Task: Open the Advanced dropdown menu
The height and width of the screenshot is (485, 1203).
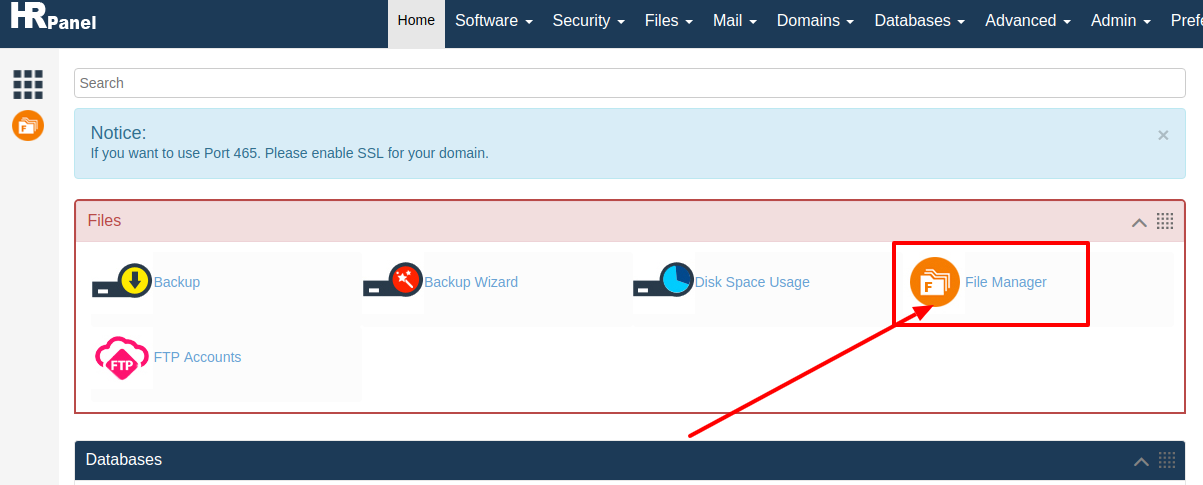Action: (x=1028, y=20)
